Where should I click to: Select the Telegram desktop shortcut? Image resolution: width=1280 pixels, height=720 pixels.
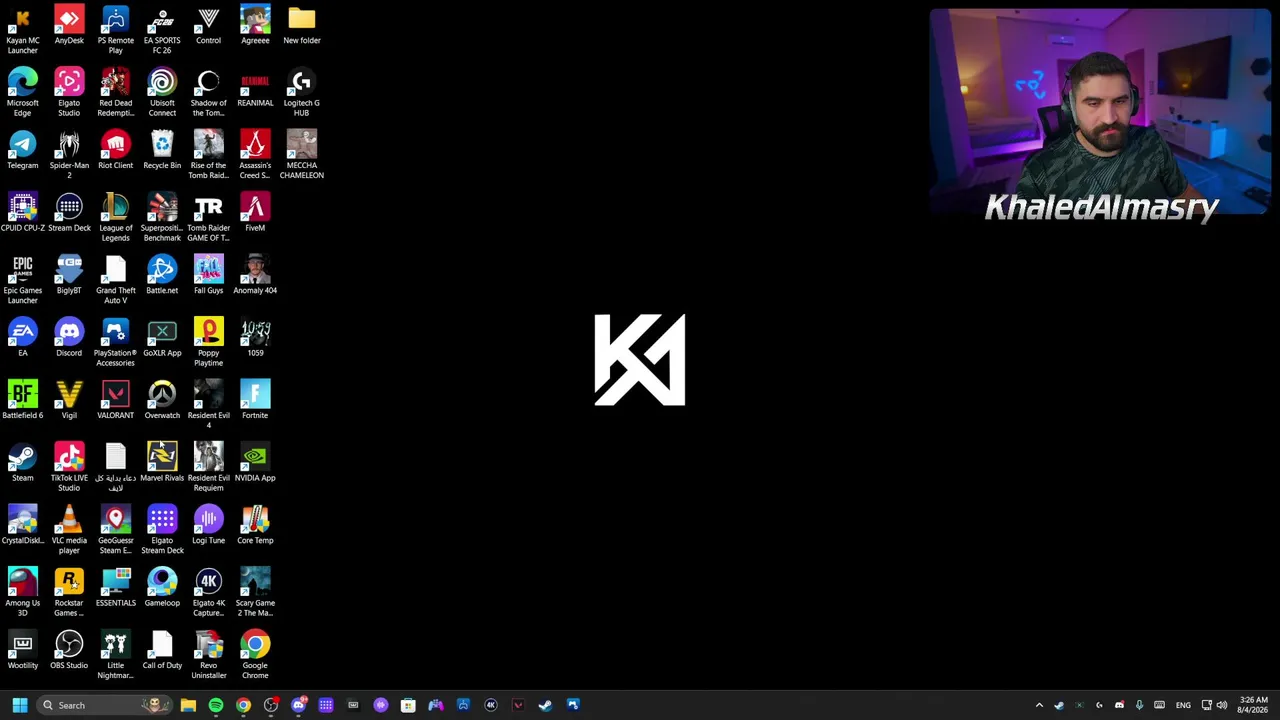(22, 151)
